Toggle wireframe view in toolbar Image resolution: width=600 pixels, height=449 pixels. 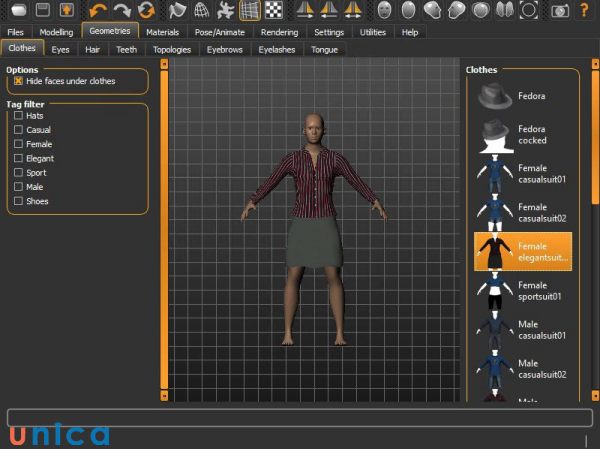click(202, 11)
